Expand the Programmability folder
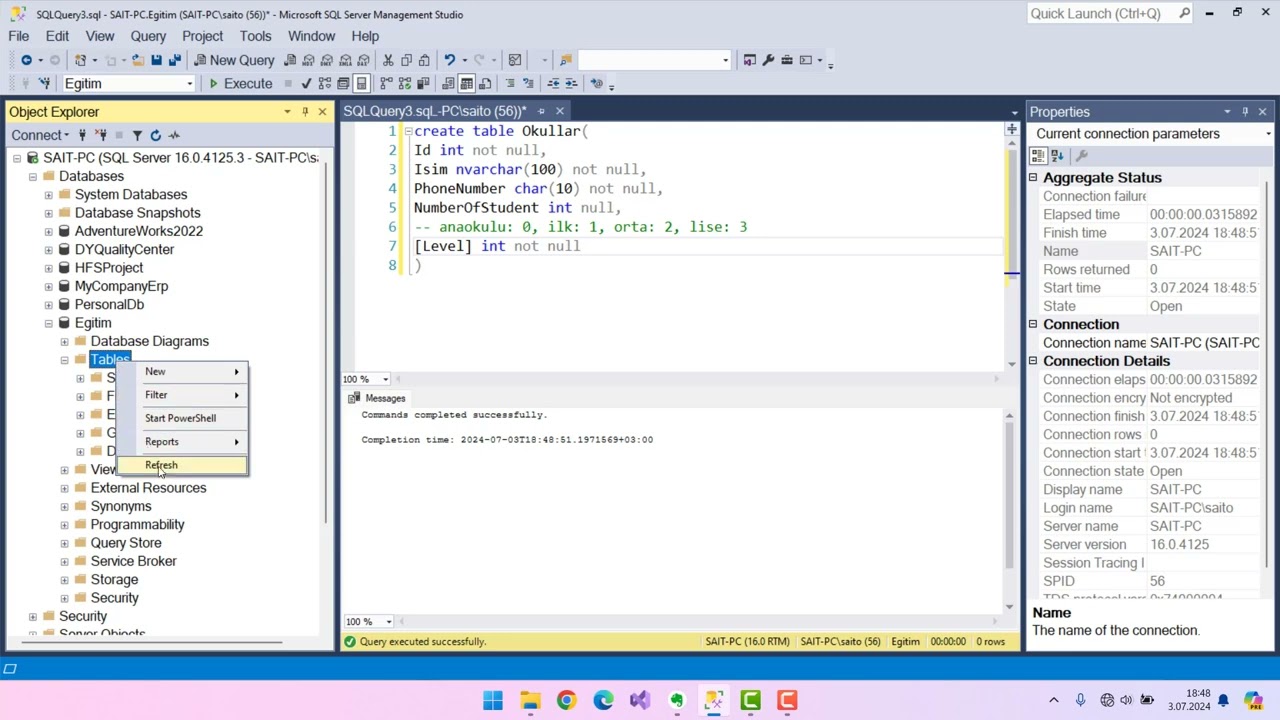1280x720 pixels. (x=65, y=525)
